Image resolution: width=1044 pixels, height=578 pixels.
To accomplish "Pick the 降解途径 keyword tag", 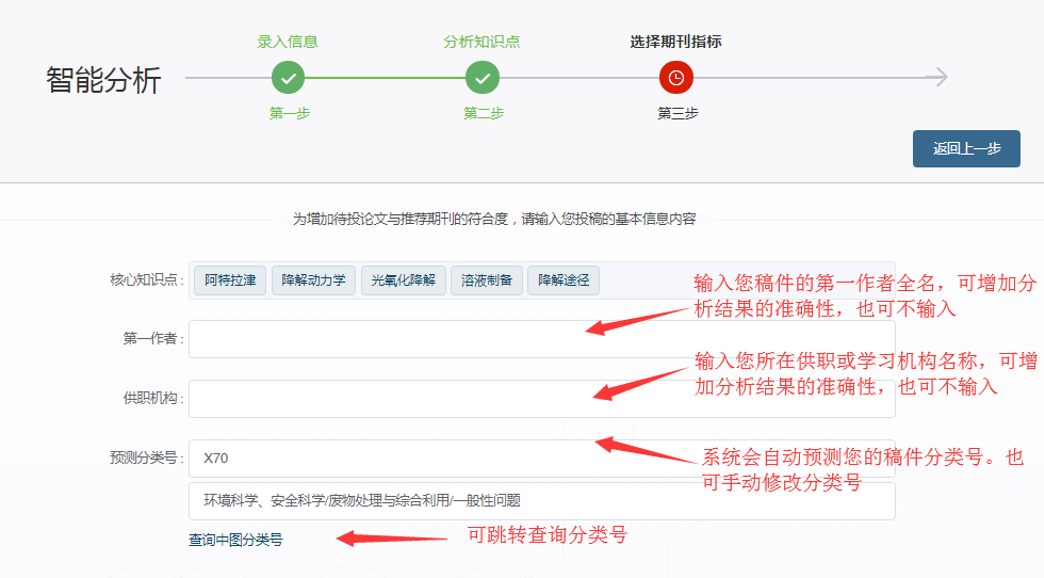I will click(563, 281).
